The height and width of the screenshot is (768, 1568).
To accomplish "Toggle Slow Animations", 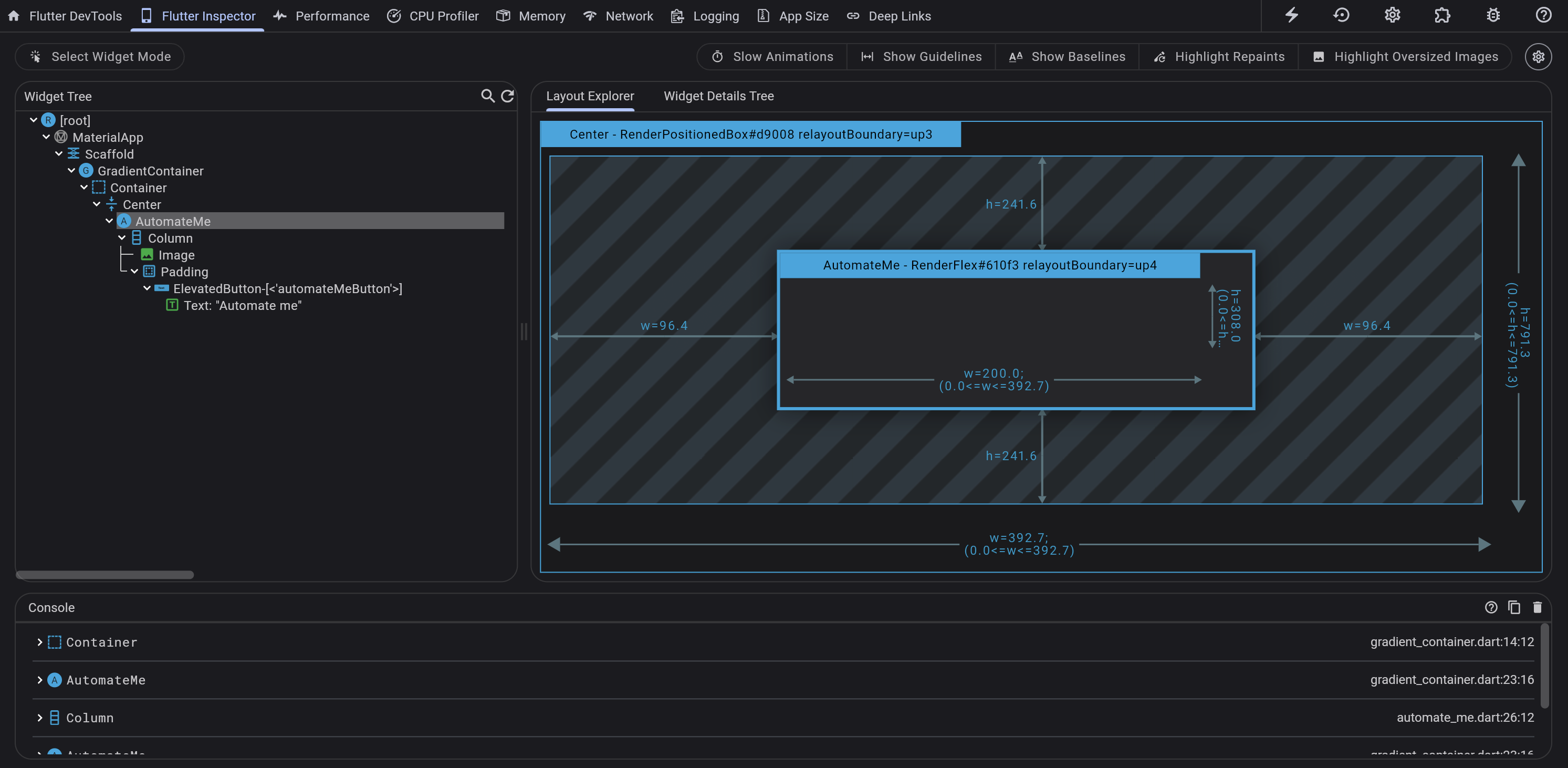I will [x=772, y=57].
